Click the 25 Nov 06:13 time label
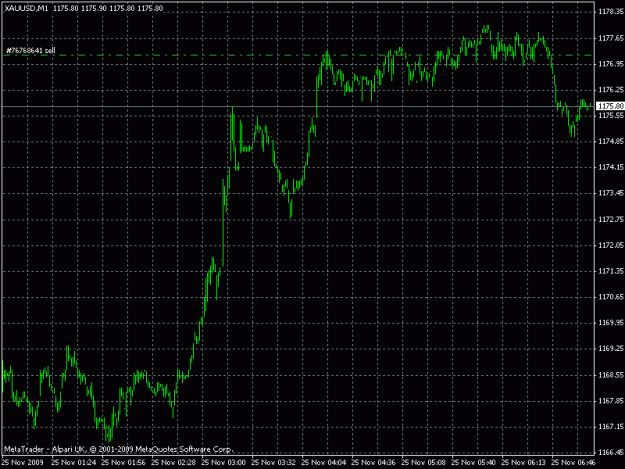The width and height of the screenshot is (625, 469). 523,463
